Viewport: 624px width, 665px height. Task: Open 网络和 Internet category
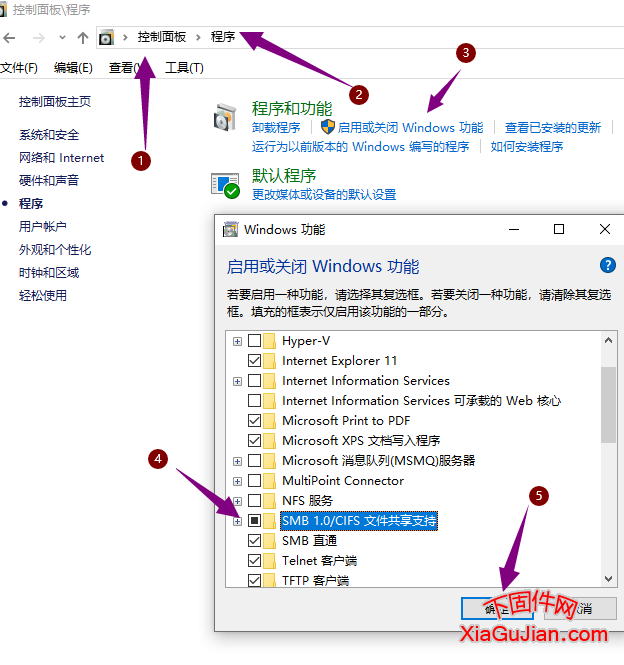62,158
